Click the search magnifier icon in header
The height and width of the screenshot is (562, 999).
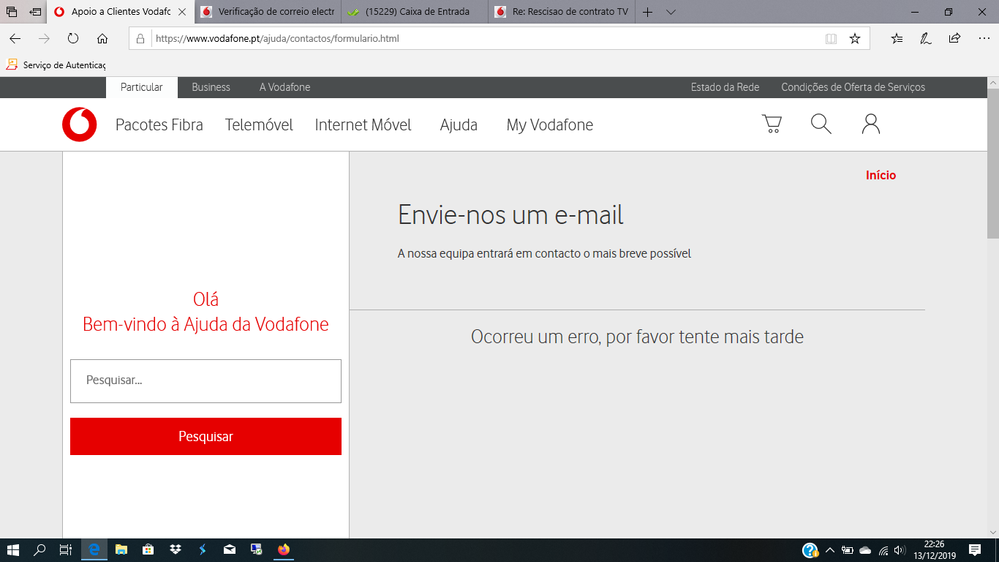click(x=821, y=124)
